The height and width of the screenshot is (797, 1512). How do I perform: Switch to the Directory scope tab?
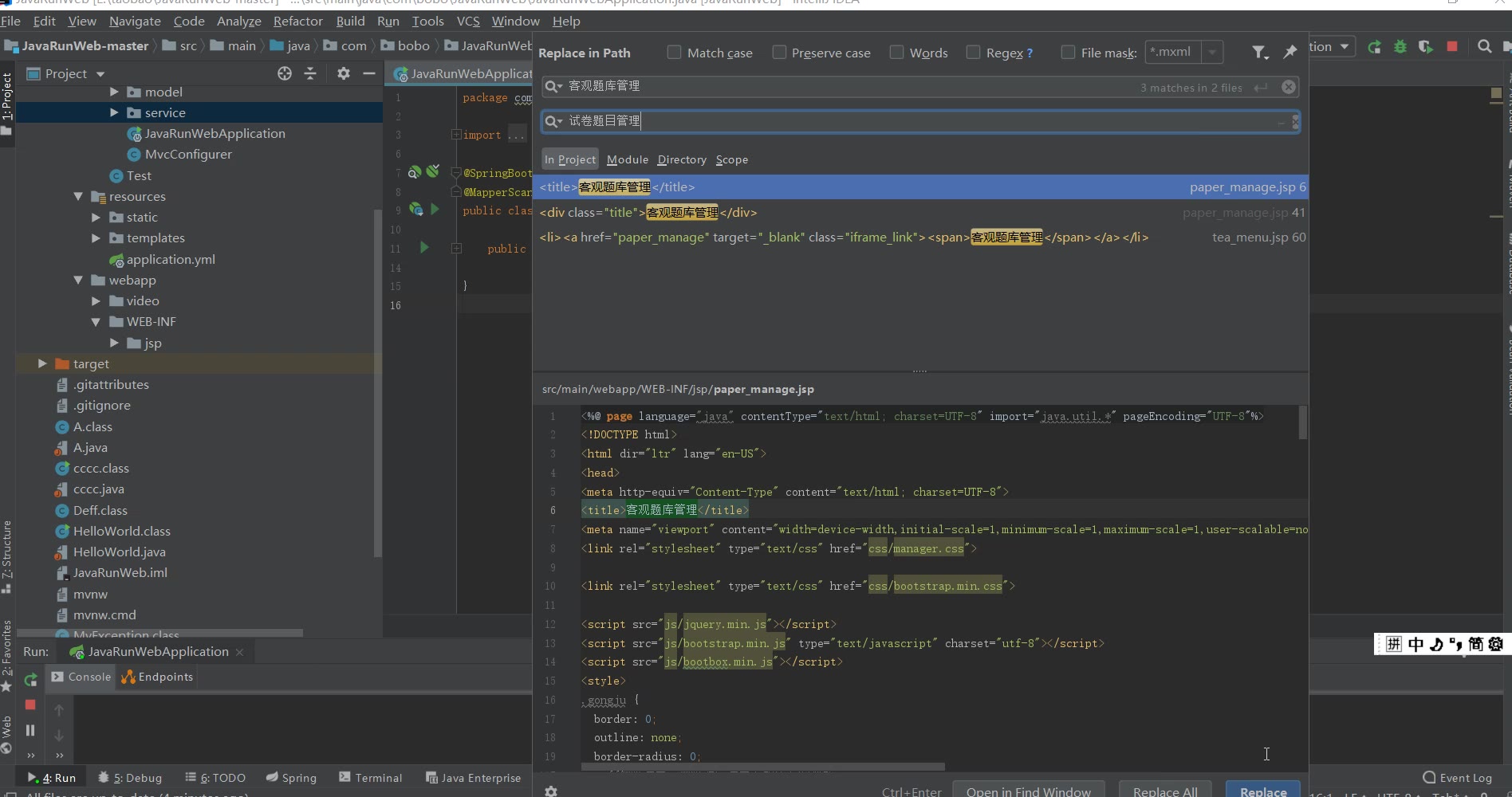point(682,159)
